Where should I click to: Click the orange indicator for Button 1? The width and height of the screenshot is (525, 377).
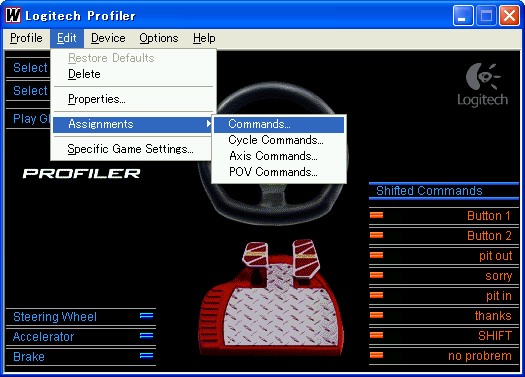click(x=376, y=215)
